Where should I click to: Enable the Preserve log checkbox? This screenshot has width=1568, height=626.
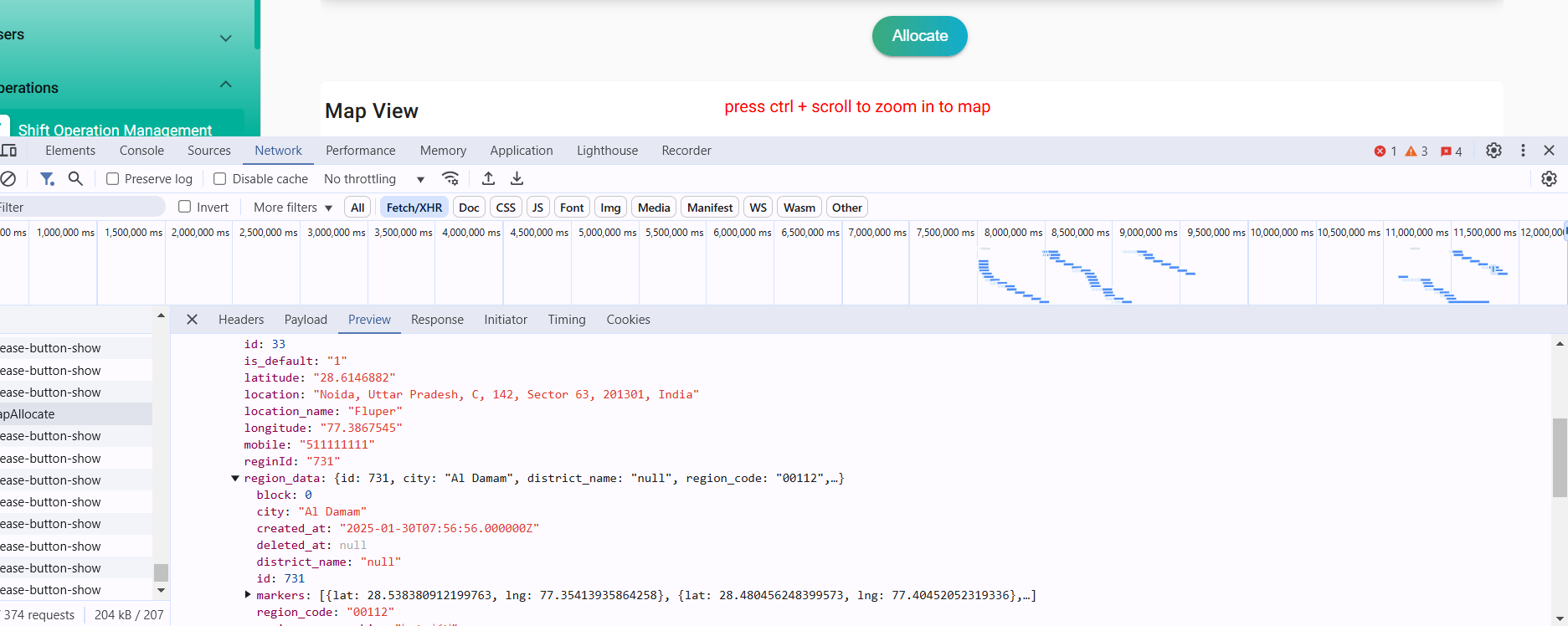click(113, 179)
